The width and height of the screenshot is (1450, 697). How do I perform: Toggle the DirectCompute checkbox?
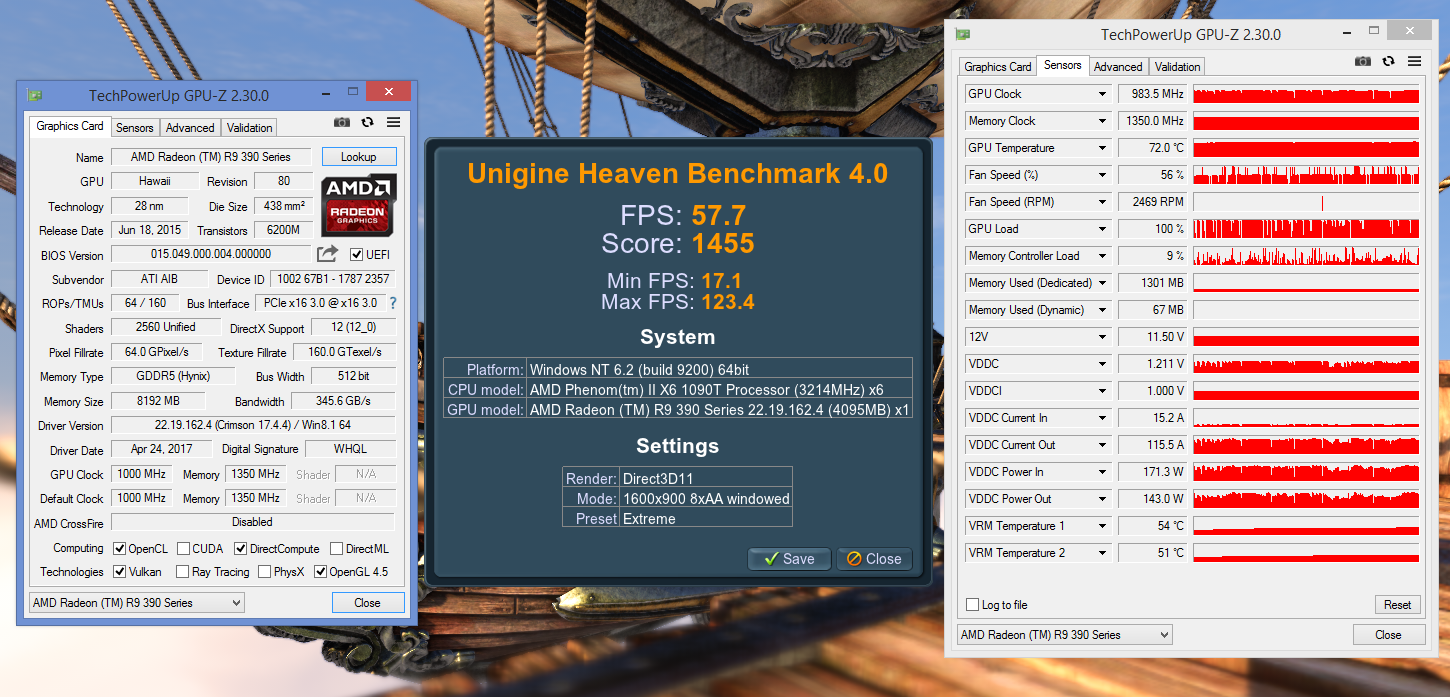[x=241, y=549]
